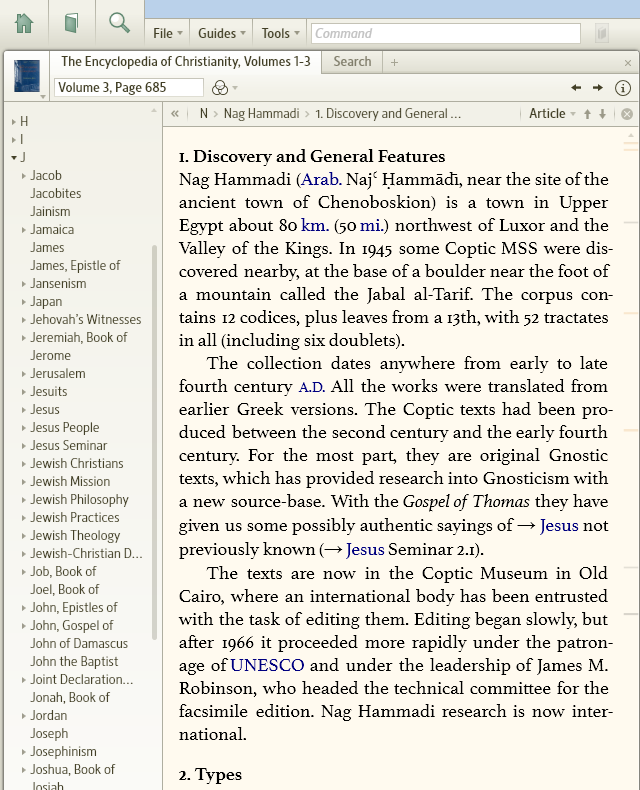Click the contents pane scrollbar thumb
640x790 pixels.
coord(154,442)
